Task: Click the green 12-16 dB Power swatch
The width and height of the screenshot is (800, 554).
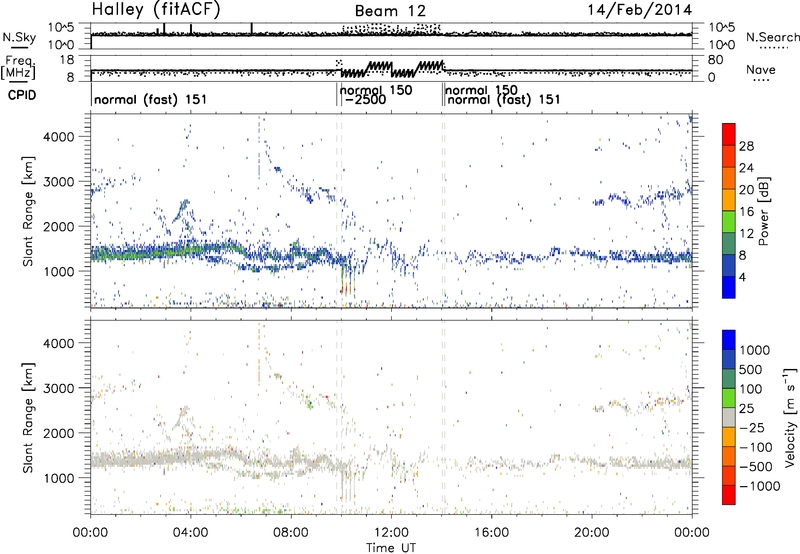Action: pos(729,221)
